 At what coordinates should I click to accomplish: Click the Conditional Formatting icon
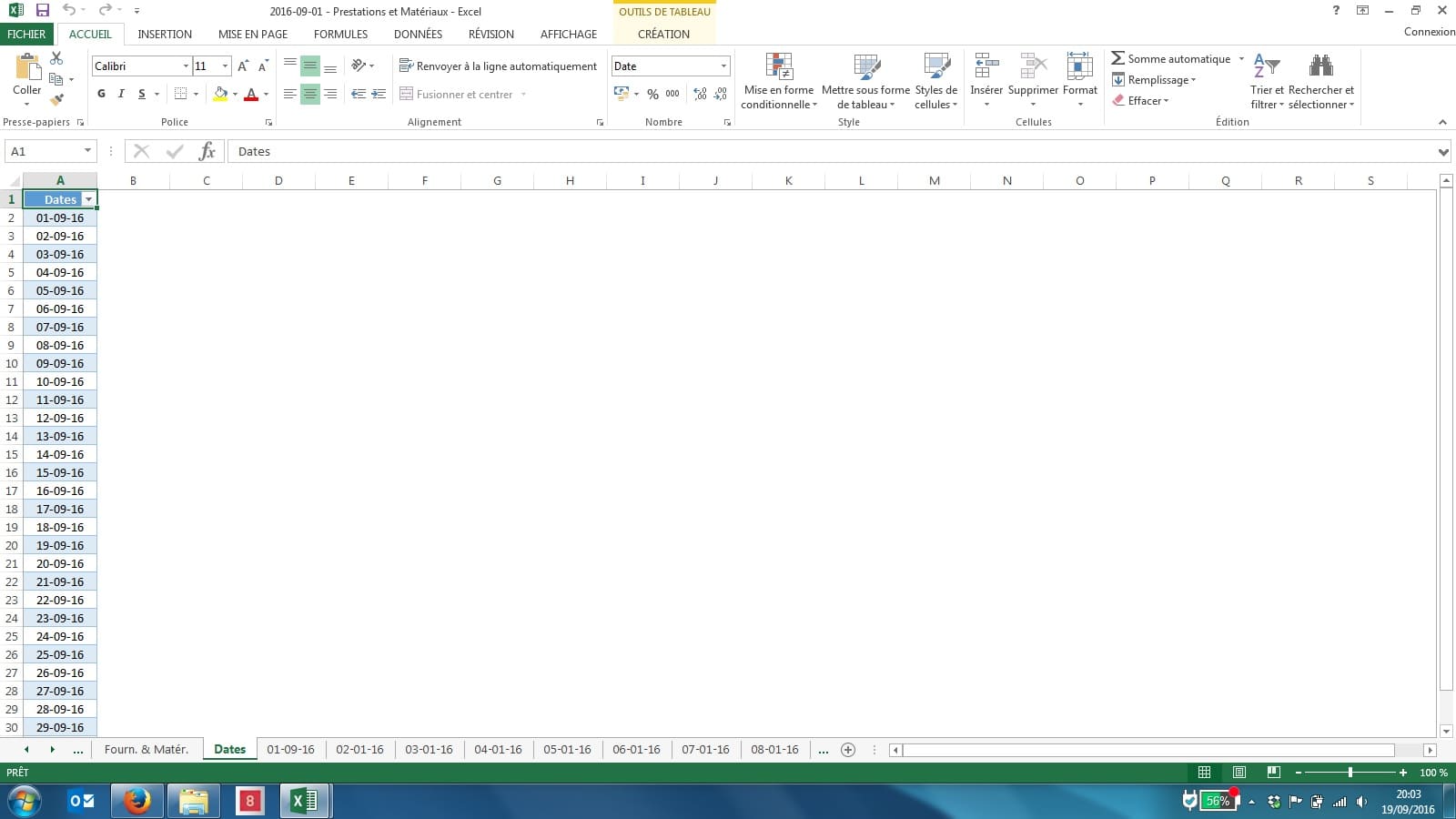[x=779, y=67]
